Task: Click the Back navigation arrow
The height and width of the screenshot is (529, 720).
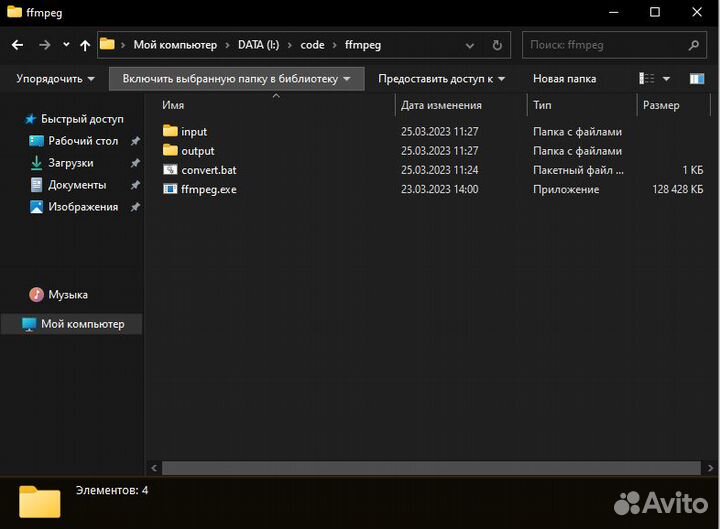Action: [x=17, y=45]
